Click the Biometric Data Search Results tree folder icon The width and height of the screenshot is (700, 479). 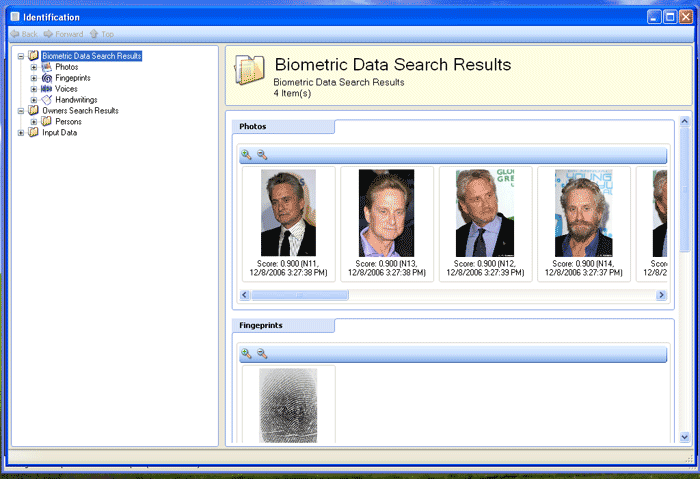coord(33,56)
